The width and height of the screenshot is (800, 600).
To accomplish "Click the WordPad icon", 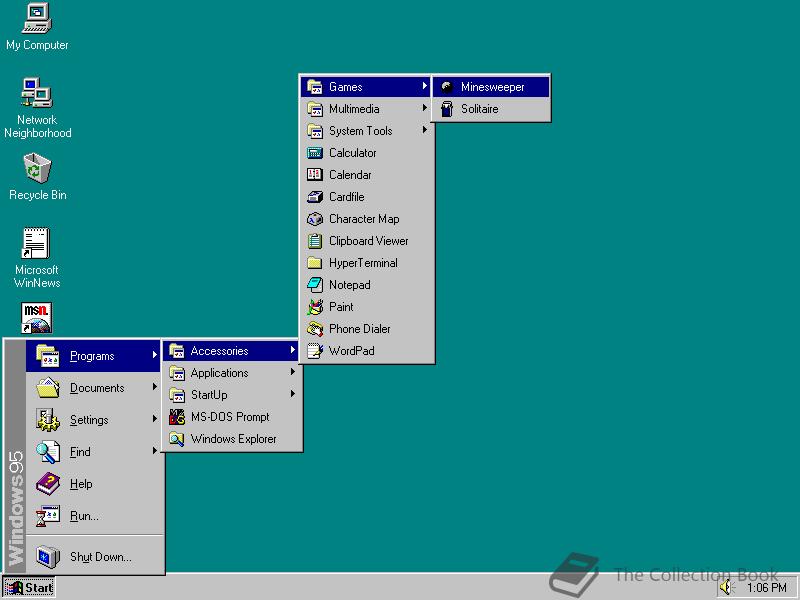I will [315, 351].
